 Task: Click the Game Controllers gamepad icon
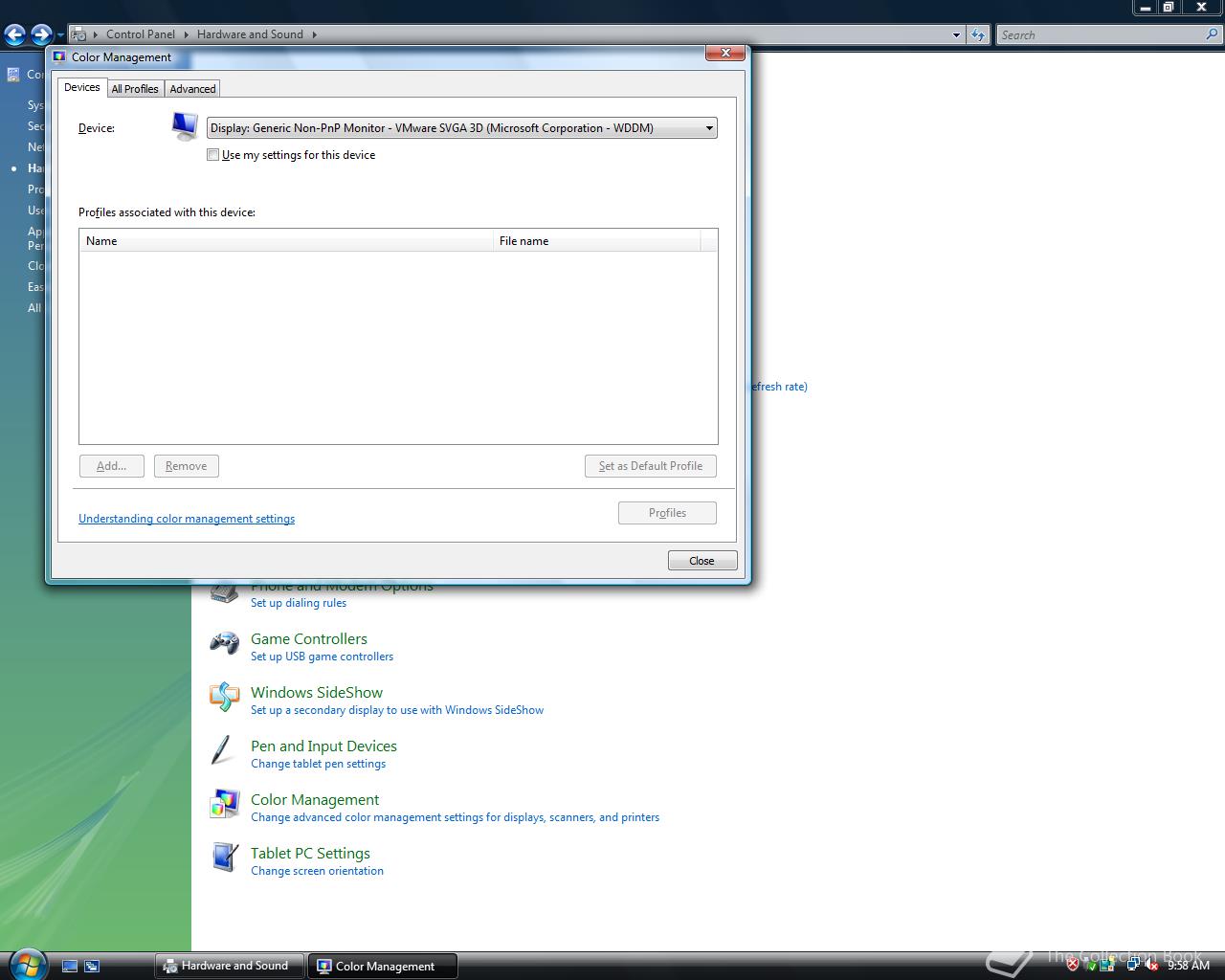click(224, 643)
